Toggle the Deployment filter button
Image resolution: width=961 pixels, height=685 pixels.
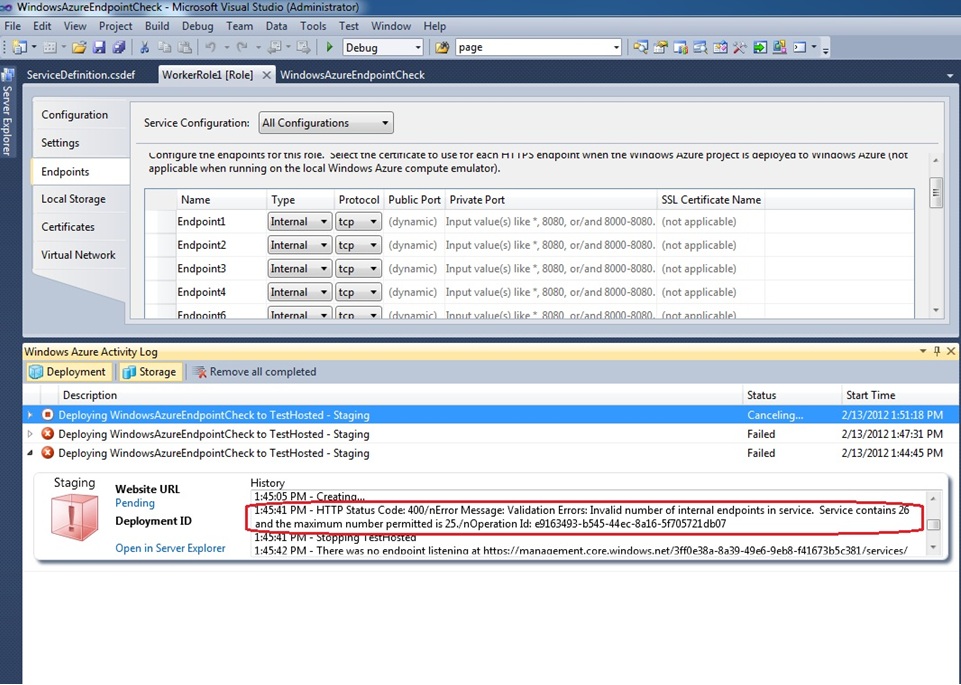[69, 372]
